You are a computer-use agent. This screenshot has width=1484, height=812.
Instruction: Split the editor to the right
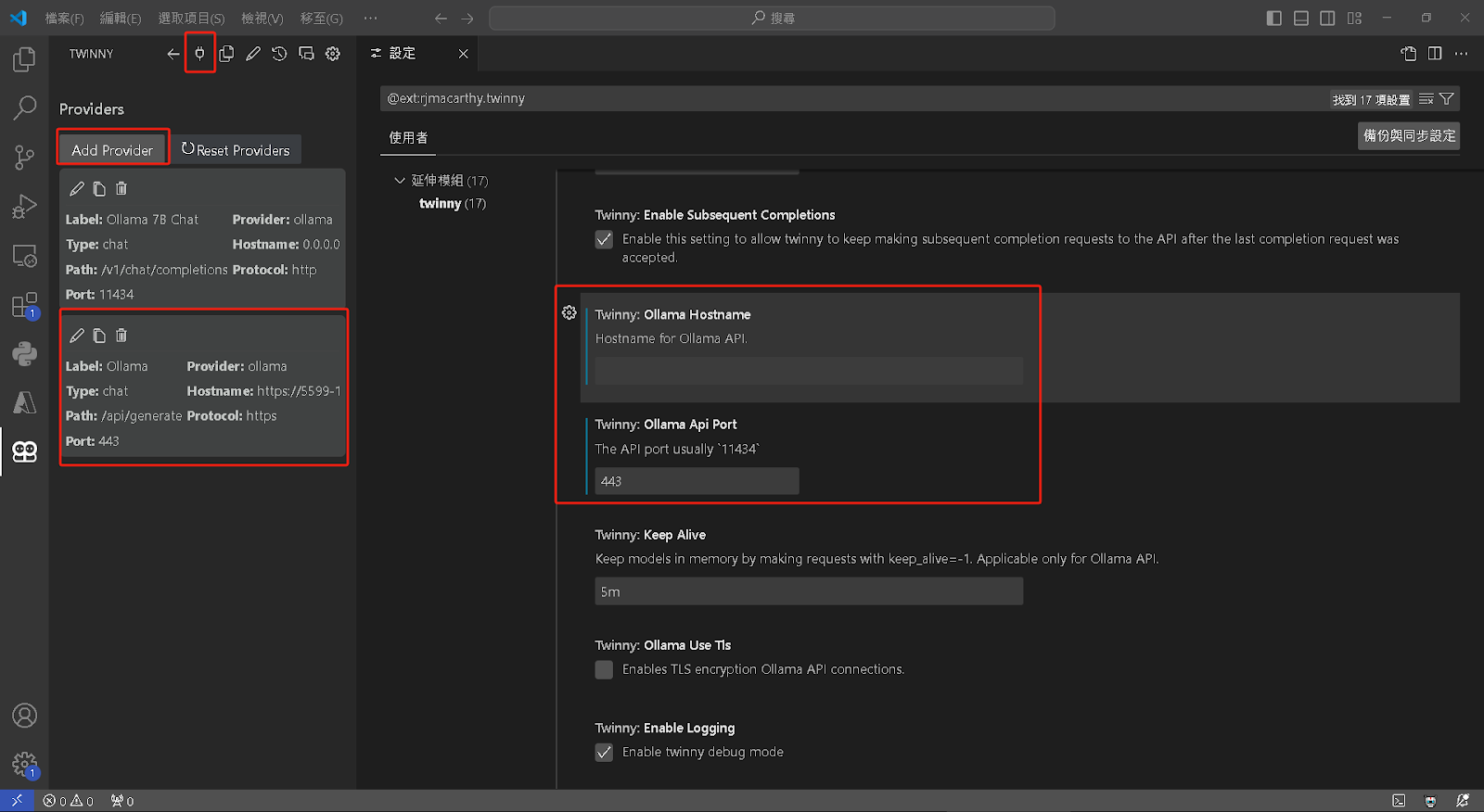click(1435, 54)
